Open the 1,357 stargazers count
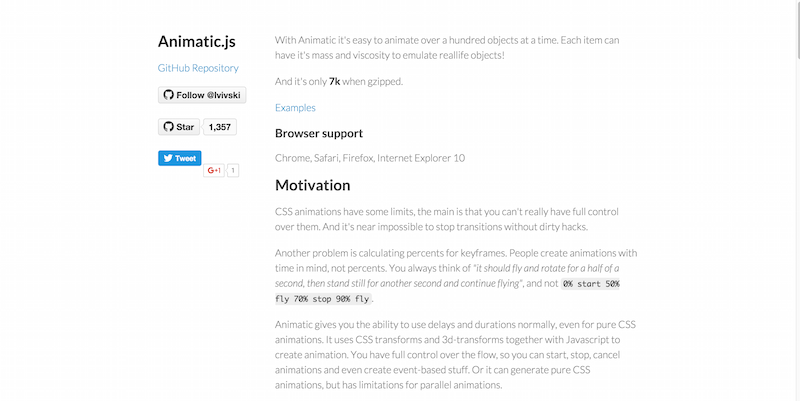 (x=219, y=127)
